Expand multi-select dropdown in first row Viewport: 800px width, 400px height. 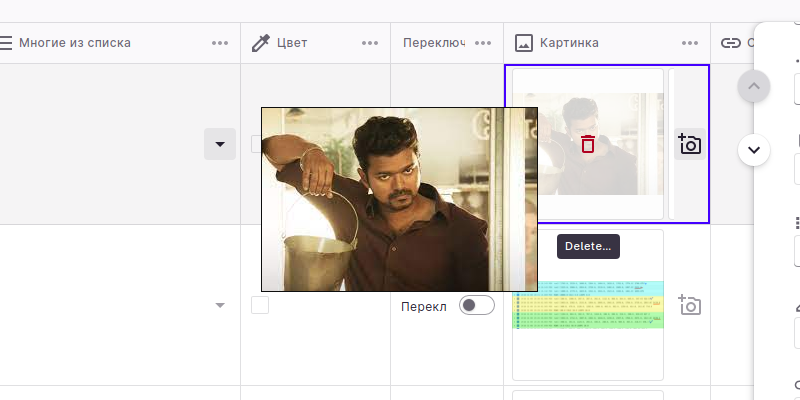pos(220,144)
